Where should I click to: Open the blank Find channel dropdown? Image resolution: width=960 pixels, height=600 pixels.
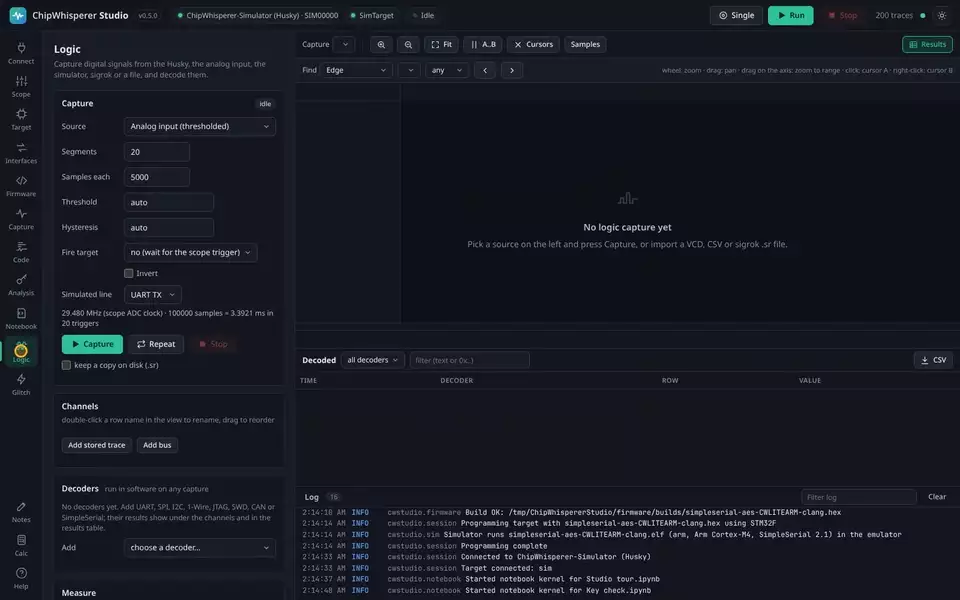(409, 70)
